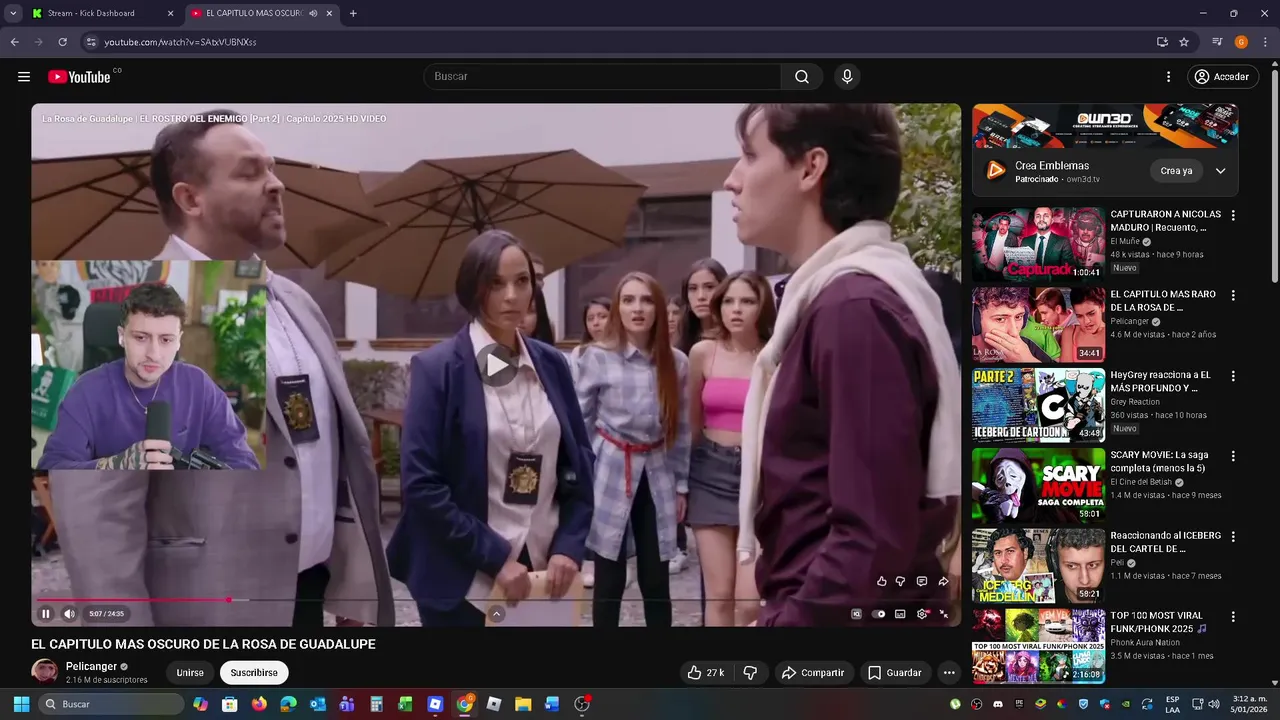Open HeyGrey reacciona ICEBERG DE CARTOON thumbnail

[x=1038, y=405]
